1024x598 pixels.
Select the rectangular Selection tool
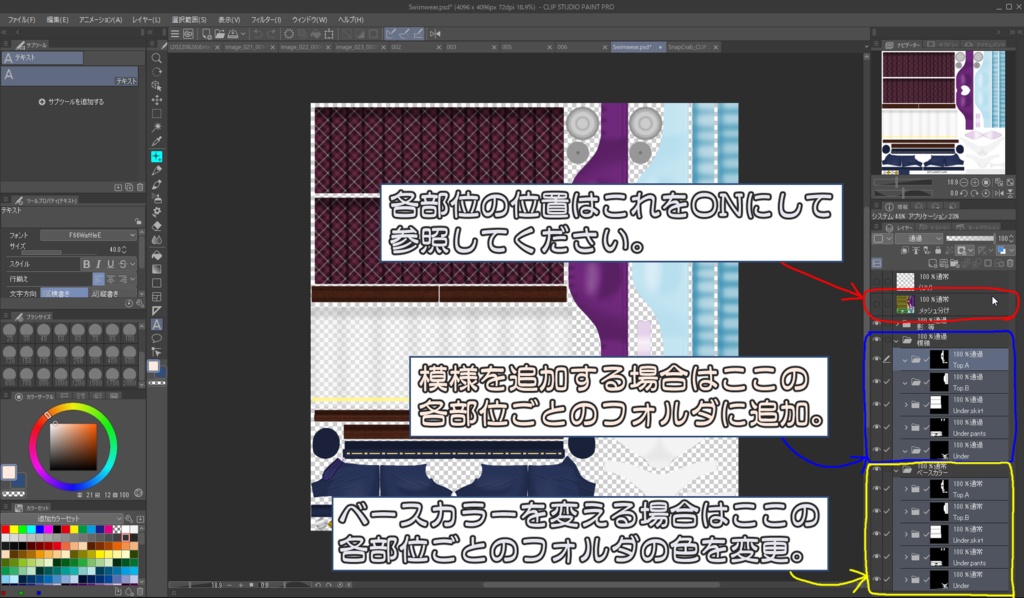(157, 114)
